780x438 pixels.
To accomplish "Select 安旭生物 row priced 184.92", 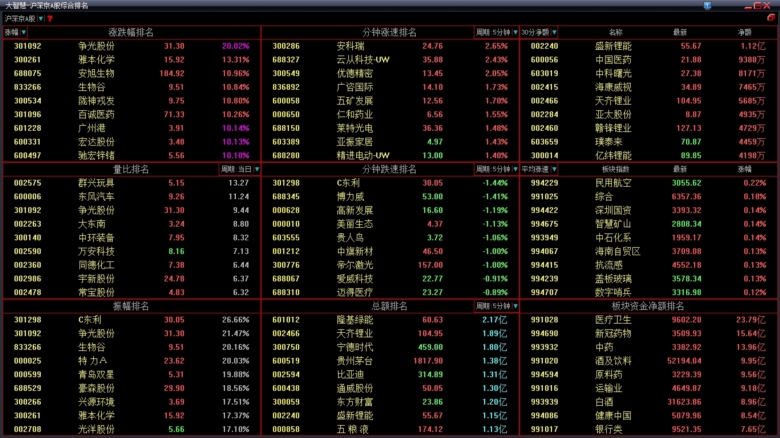I will tap(132, 73).
